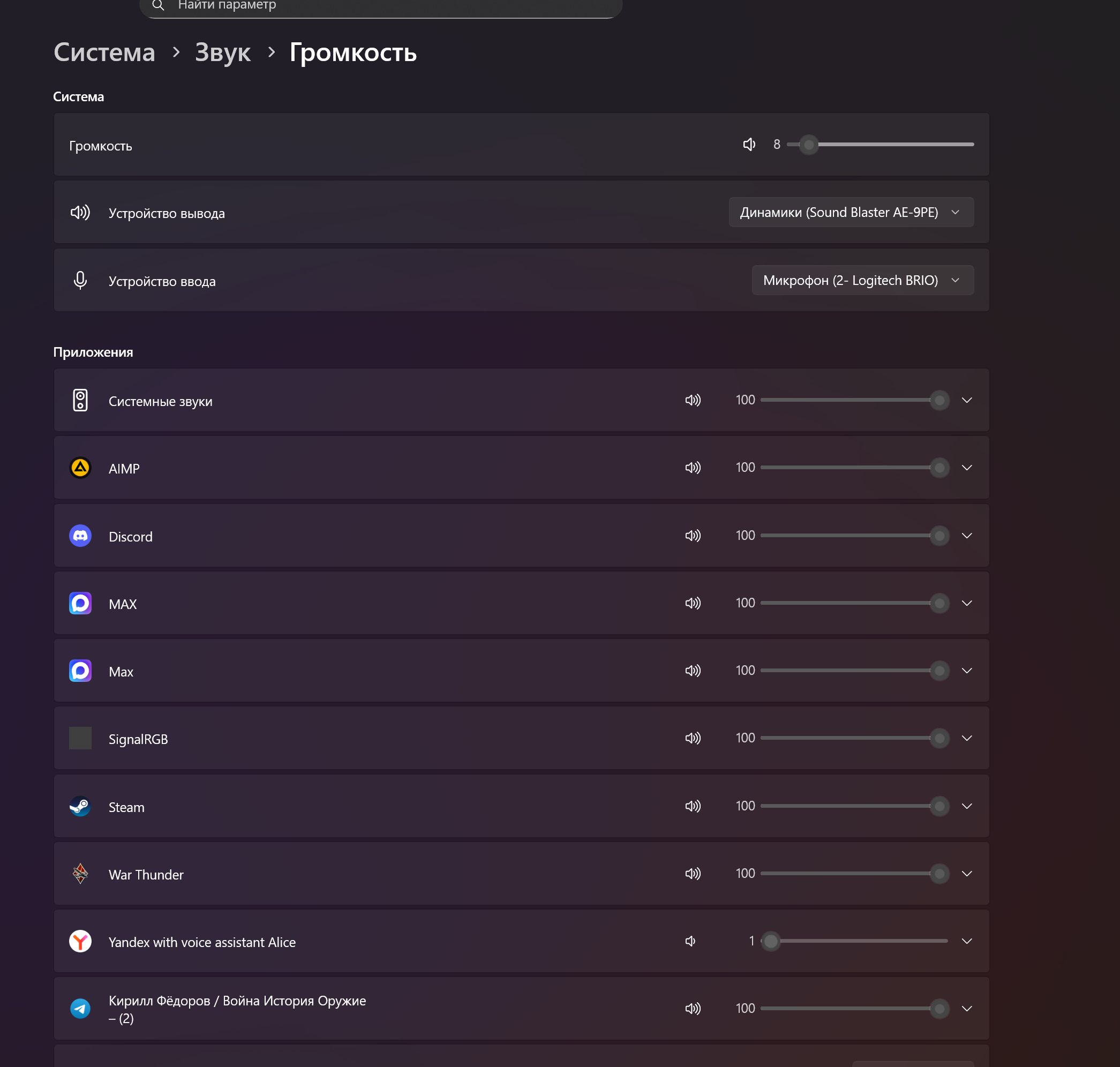Viewport: 1120px width, 1067px height.
Task: Click Yandex Alice volume slider
Action: tap(854, 941)
